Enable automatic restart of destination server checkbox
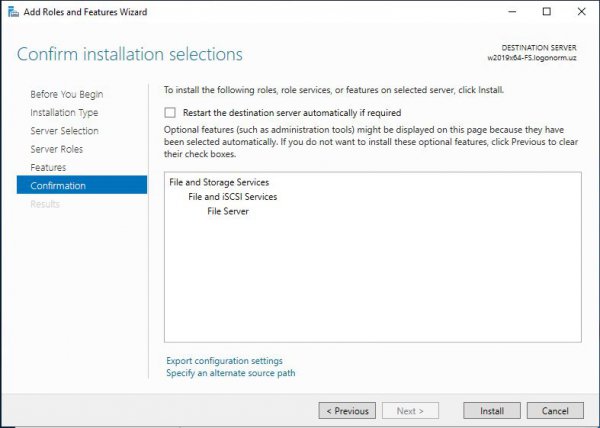This screenshot has height=428, width=600. pos(170,112)
